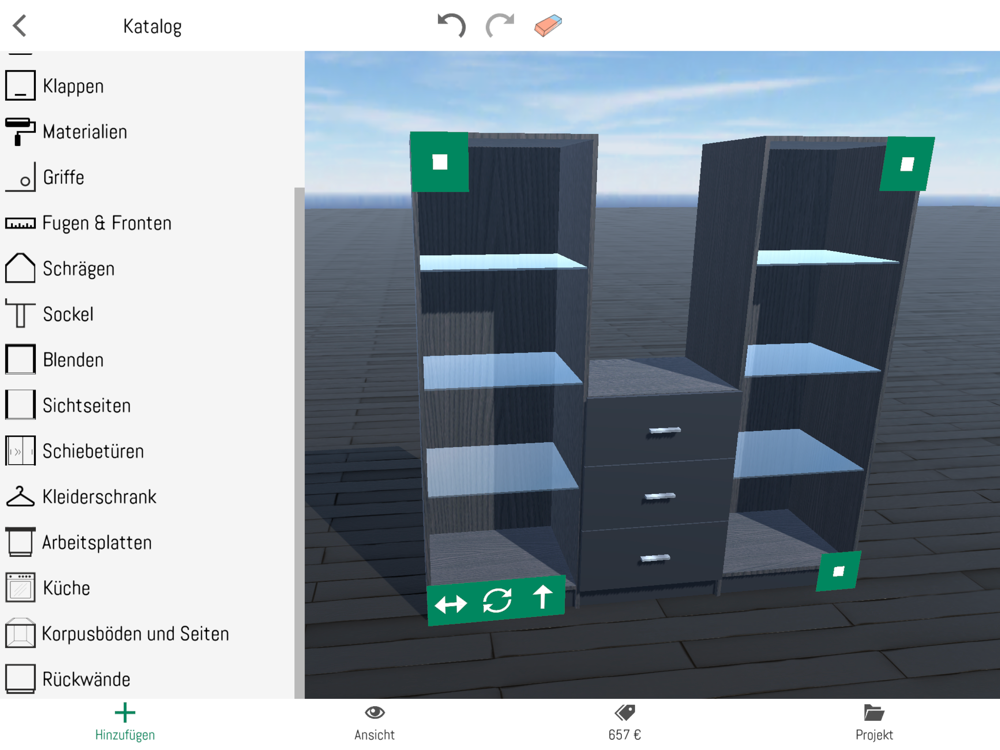Open the Arbeitsplatten category
The image size is (1000, 750).
[97, 543]
